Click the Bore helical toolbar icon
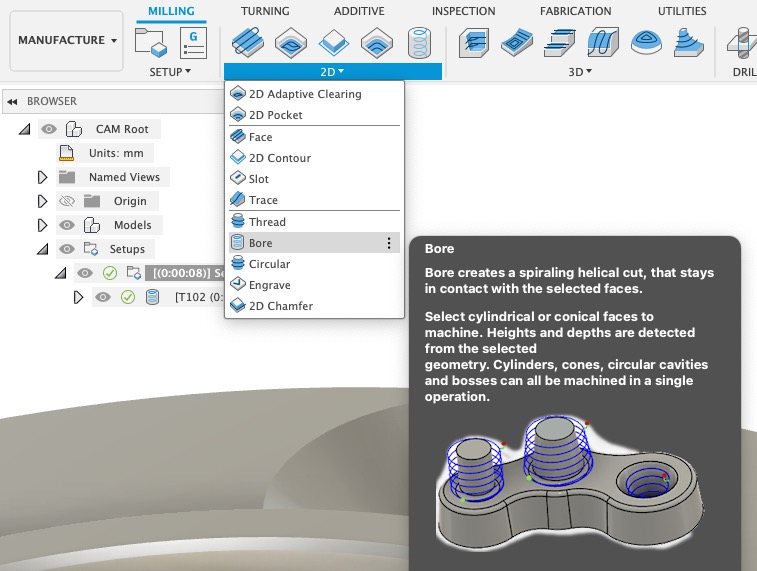This screenshot has width=757, height=571. [x=419, y=42]
